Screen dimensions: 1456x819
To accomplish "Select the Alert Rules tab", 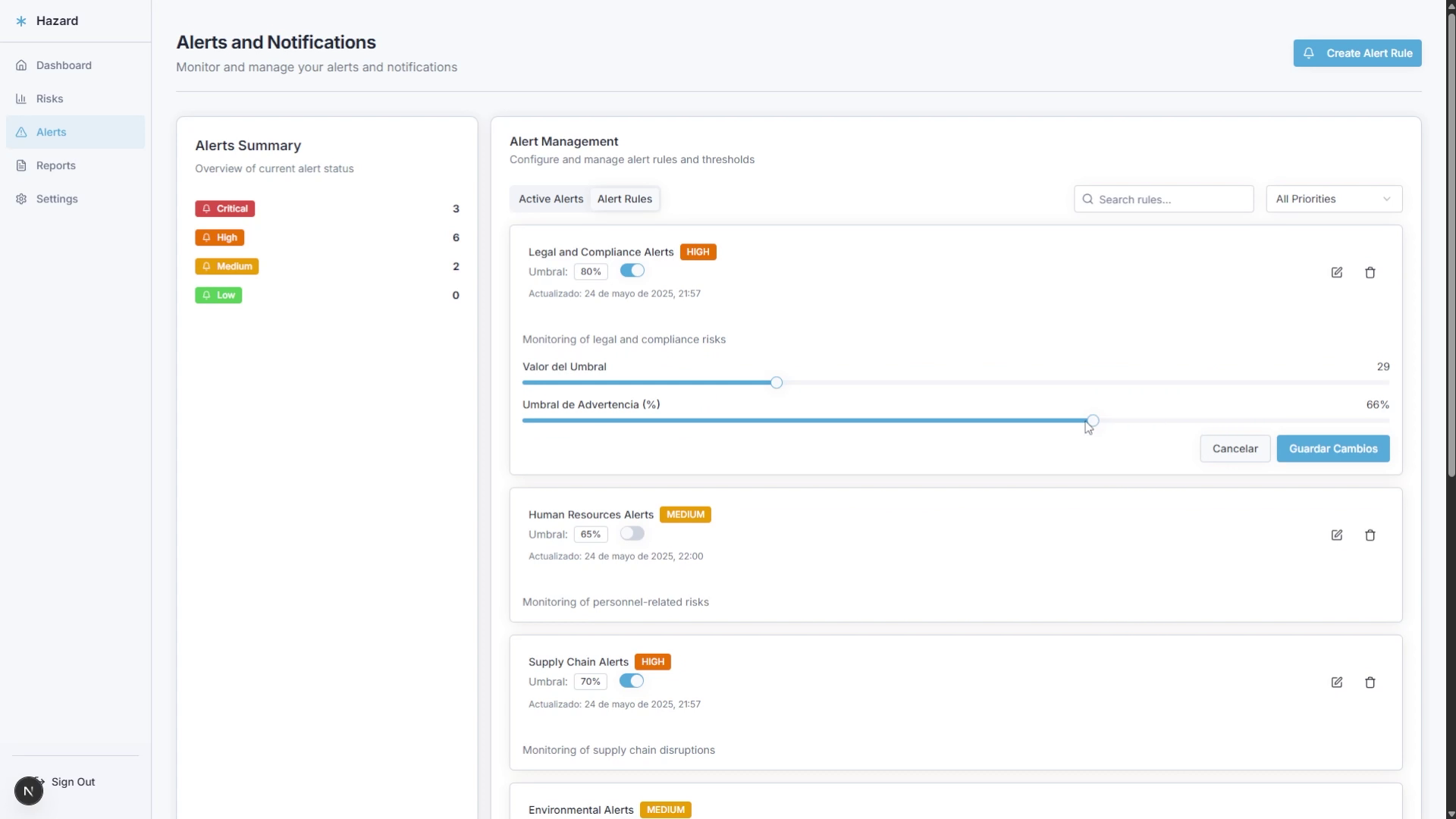I will click(x=624, y=199).
